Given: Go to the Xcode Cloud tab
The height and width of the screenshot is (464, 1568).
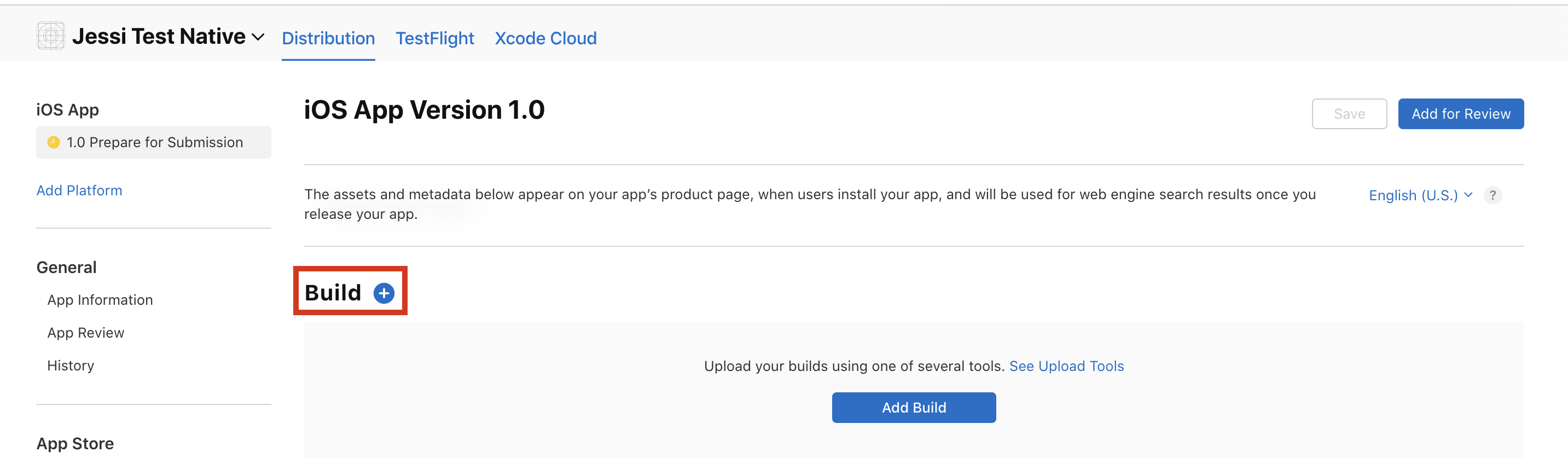Looking at the screenshot, I should coord(545,38).
